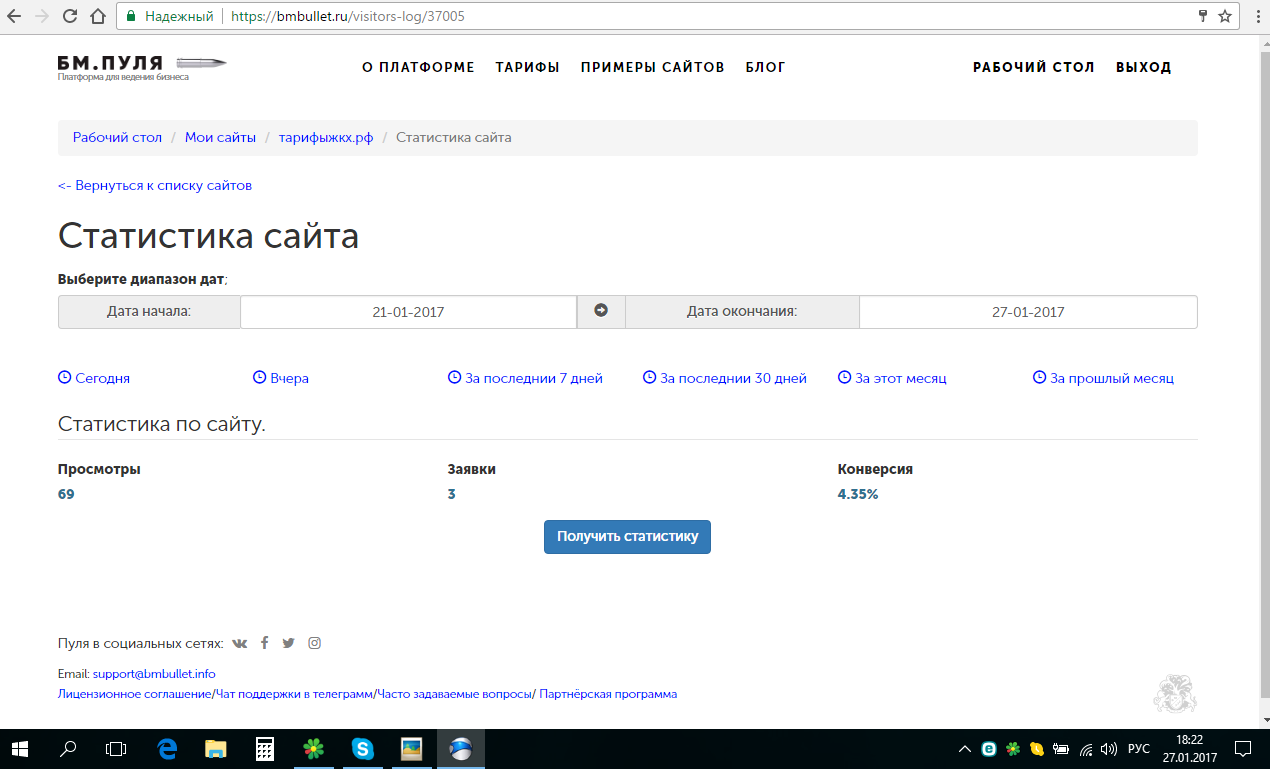Open Мои сайты breadcrumb link

(x=220, y=137)
